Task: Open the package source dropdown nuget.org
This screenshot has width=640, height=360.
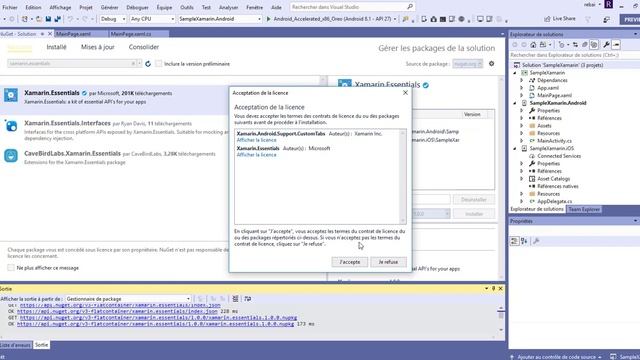Action: pos(467,64)
